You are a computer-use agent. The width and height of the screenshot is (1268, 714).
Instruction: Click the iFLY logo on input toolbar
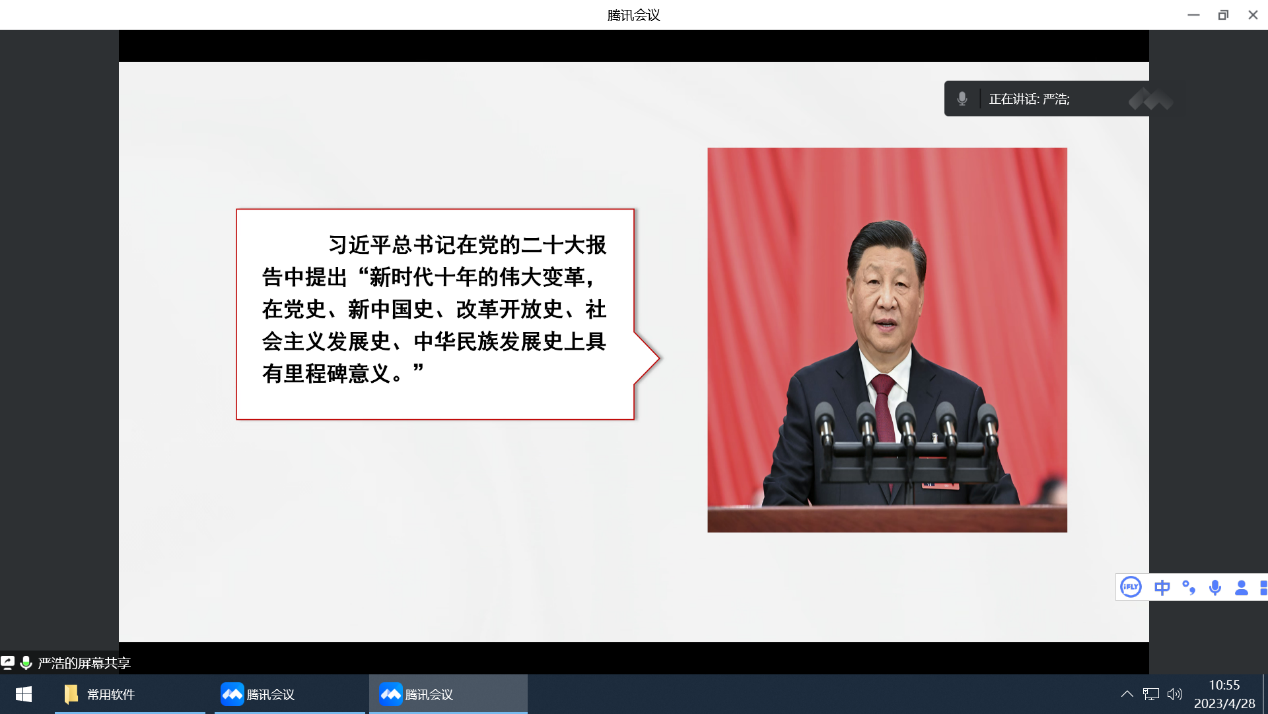click(x=1131, y=587)
